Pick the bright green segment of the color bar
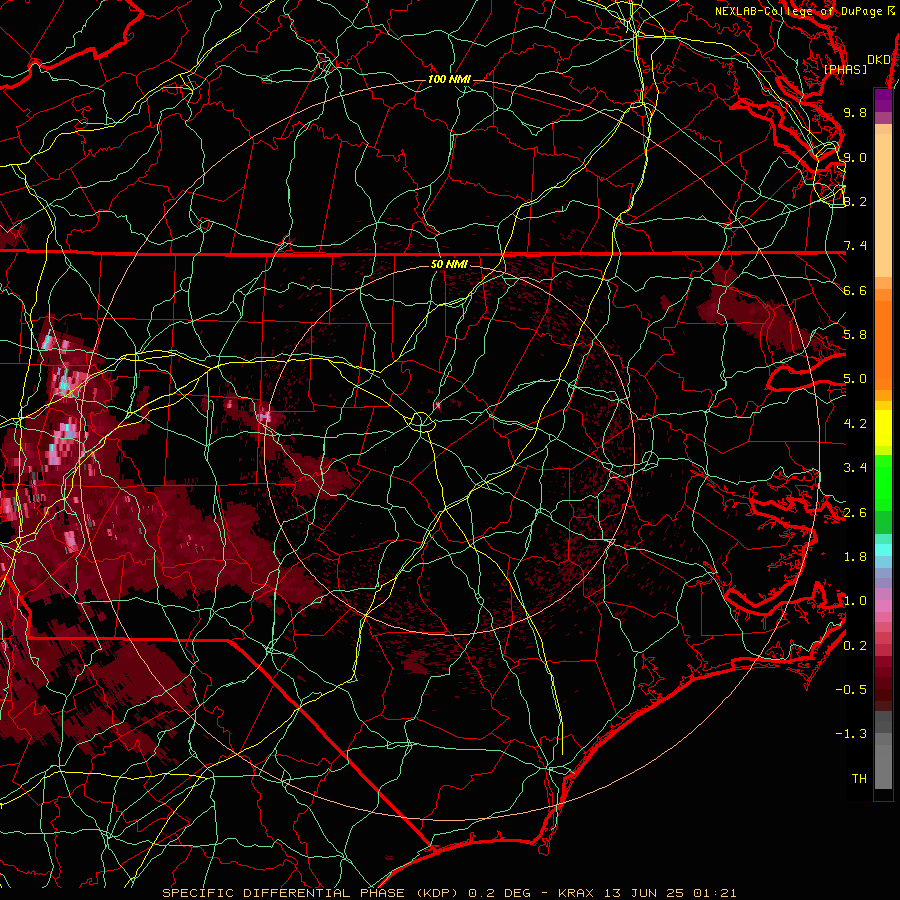The height and width of the screenshot is (900, 900). coord(883,482)
